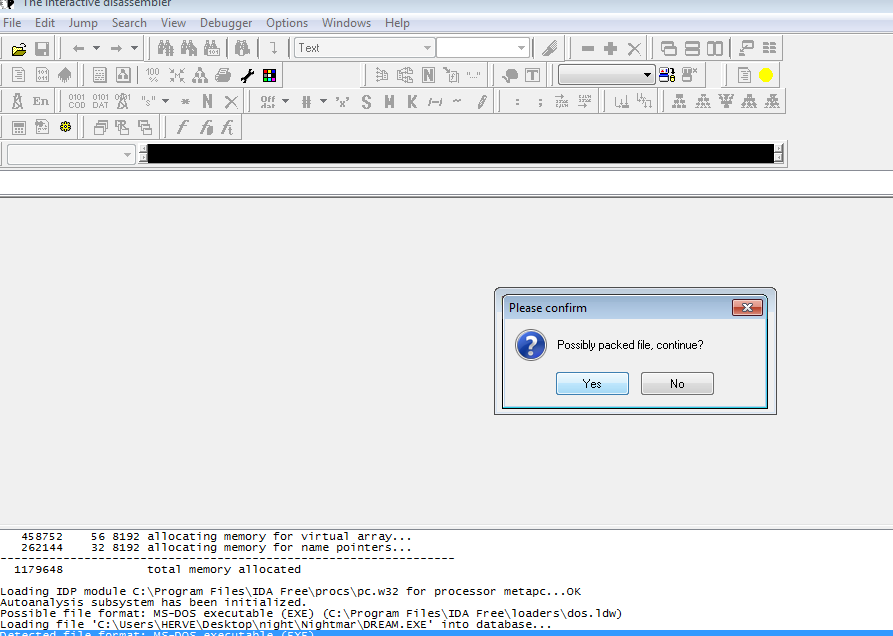The image size is (893, 636).
Task: Click the "Loading file" DREAM.EXE log line
Action: (x=276, y=625)
